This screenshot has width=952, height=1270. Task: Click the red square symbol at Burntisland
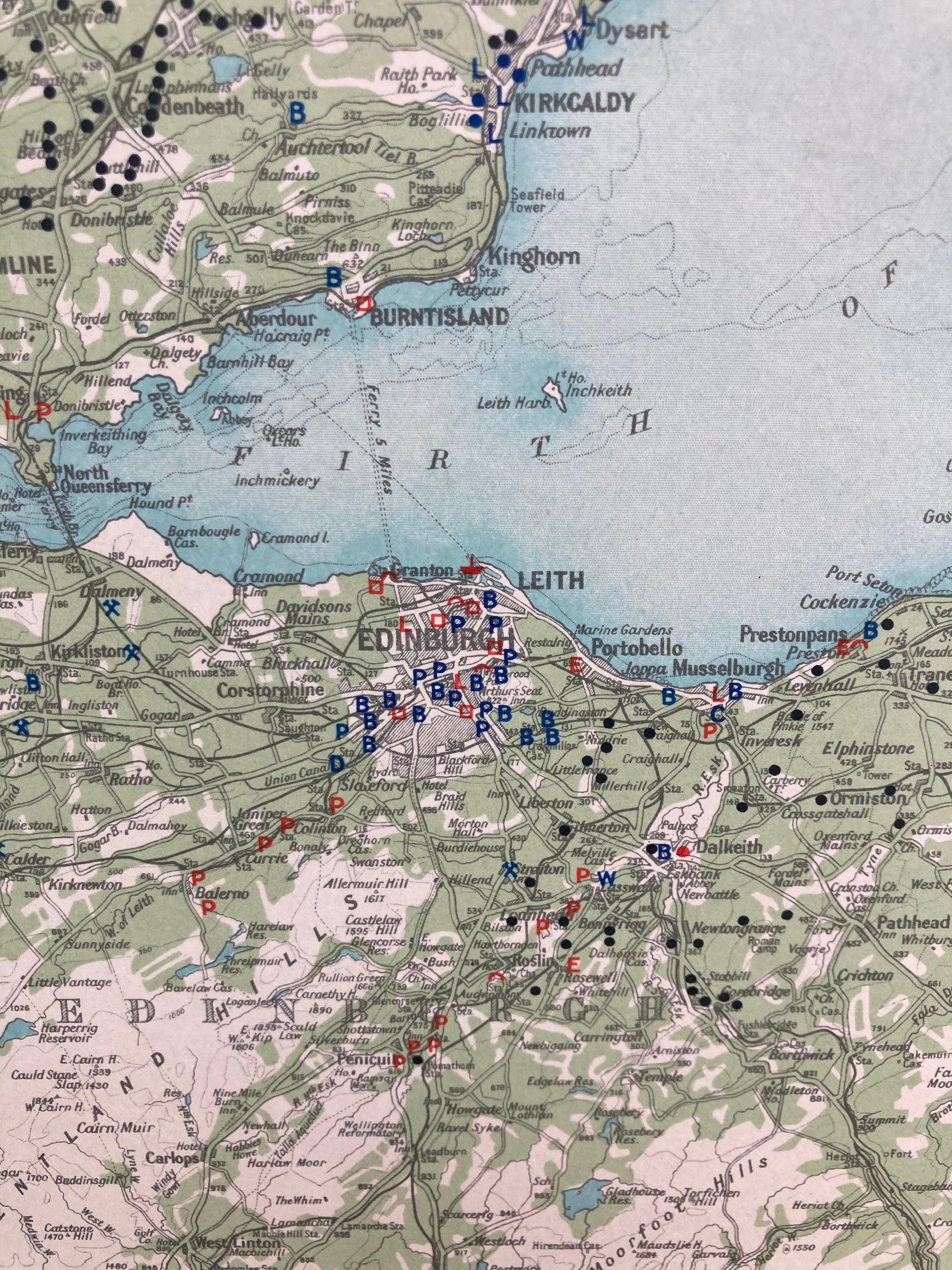(x=363, y=303)
